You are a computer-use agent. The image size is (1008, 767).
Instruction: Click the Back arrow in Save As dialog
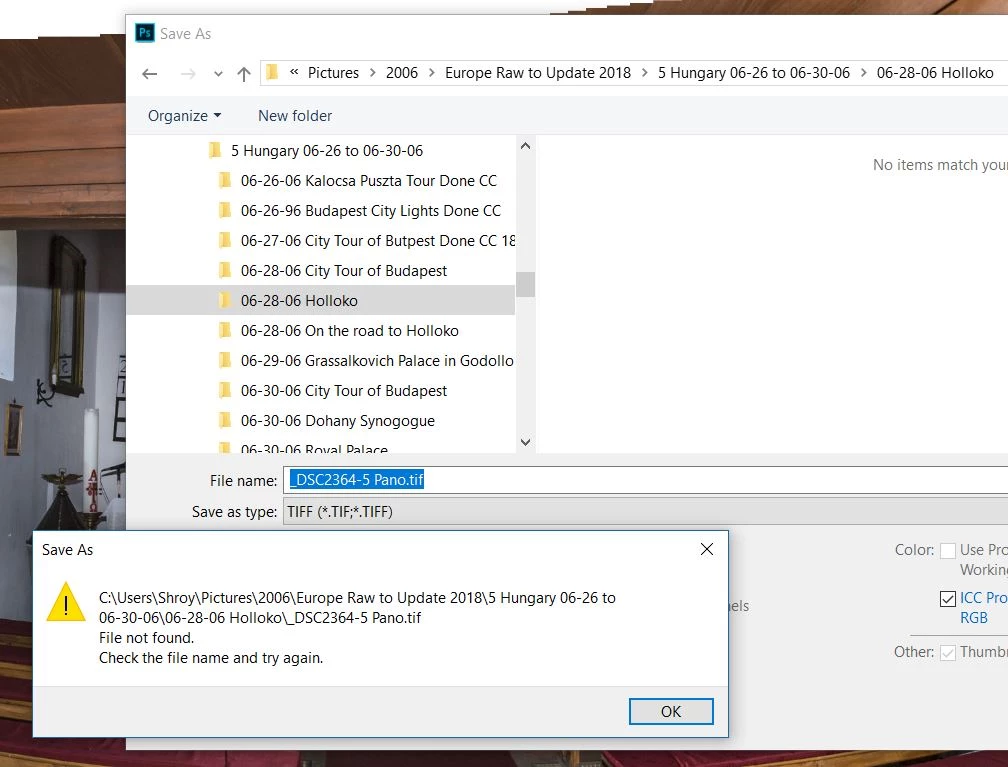[x=150, y=74]
